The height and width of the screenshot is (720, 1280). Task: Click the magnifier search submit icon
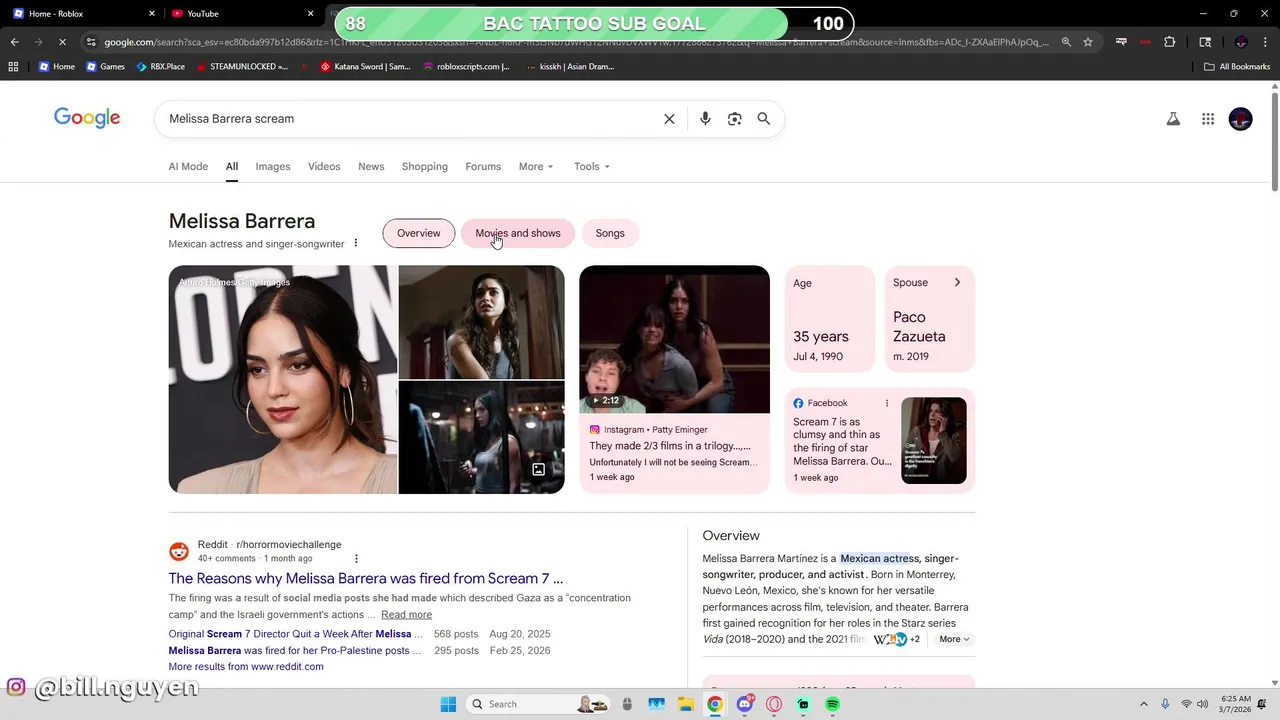[764, 119]
